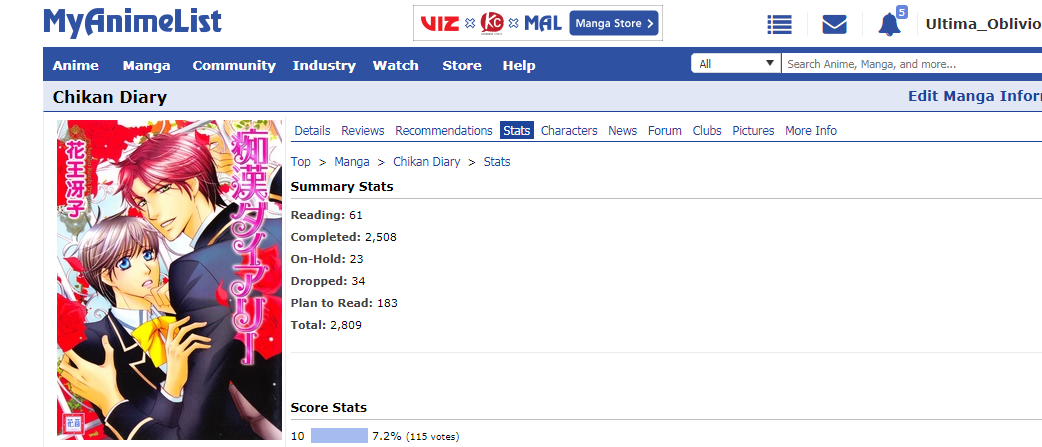The height and width of the screenshot is (447, 1042).
Task: Open the Manga menu in navbar
Action: [x=146, y=65]
